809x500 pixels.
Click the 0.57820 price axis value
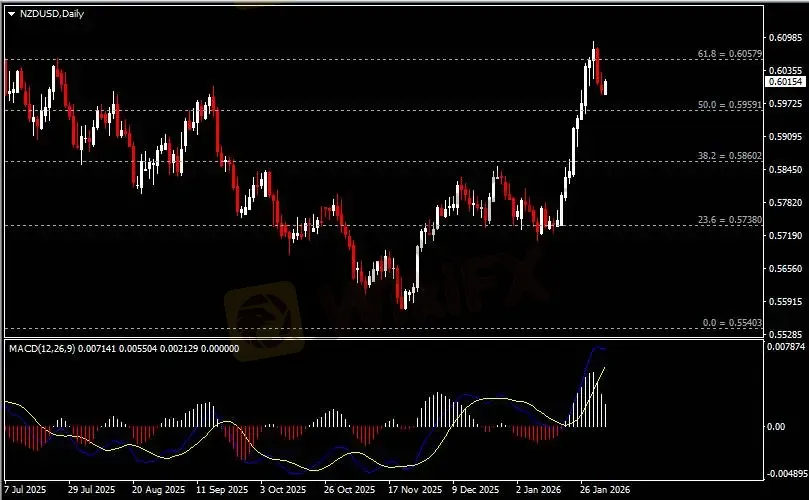pyautogui.click(x=785, y=203)
